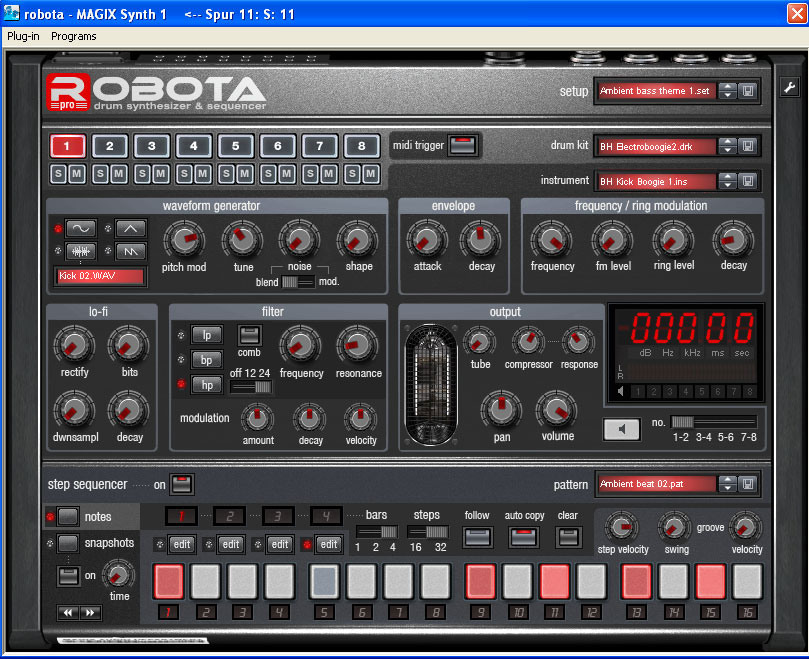
Task: Click the speaker preview icon
Action: click(621, 429)
